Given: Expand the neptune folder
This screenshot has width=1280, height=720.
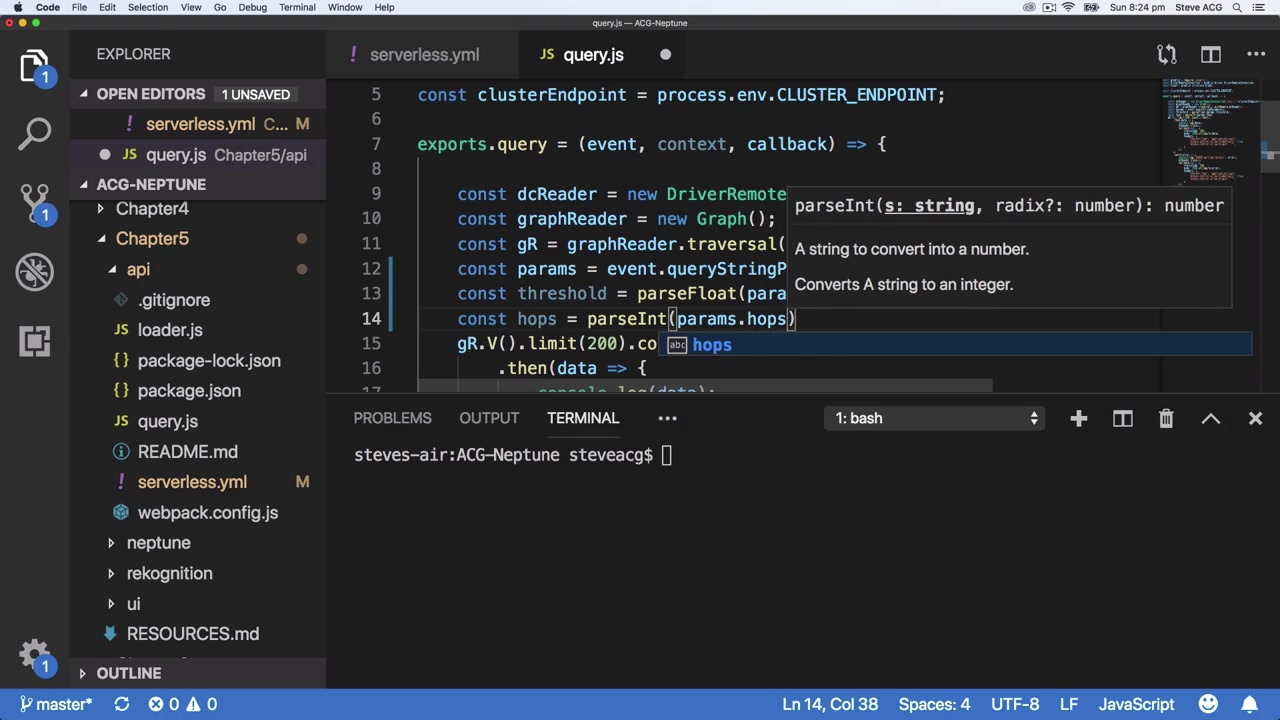Looking at the screenshot, I should pyautogui.click(x=158, y=543).
